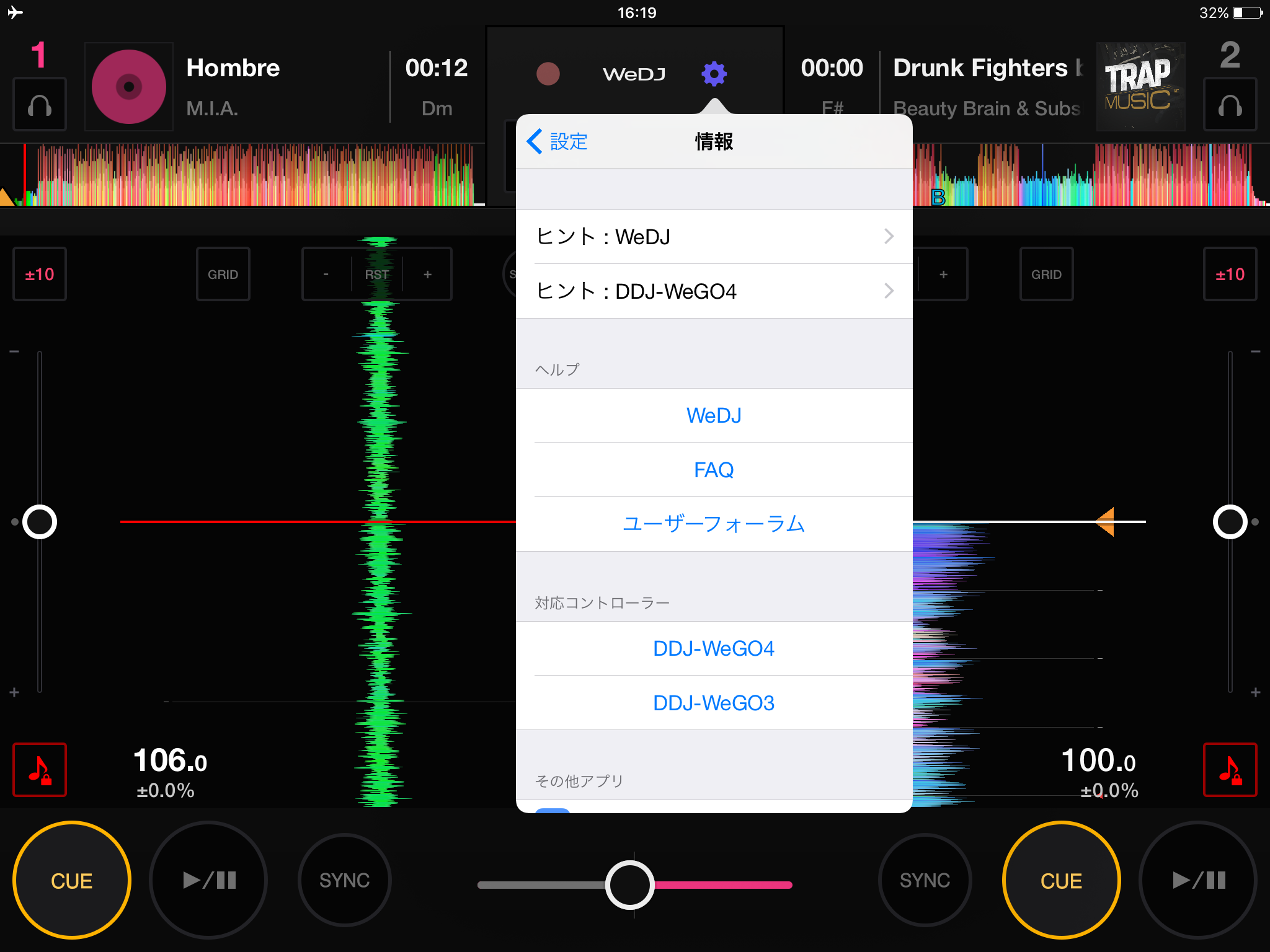The height and width of the screenshot is (952, 1270).
Task: Select deck number 2 label
Action: [1230, 55]
